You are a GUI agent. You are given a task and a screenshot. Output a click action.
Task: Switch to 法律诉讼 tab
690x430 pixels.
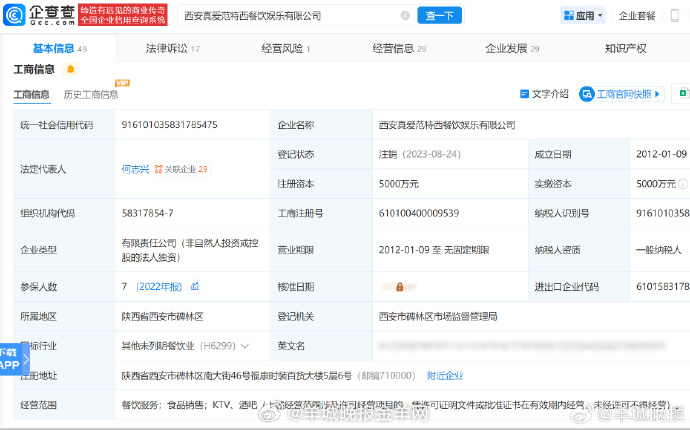tap(172, 48)
